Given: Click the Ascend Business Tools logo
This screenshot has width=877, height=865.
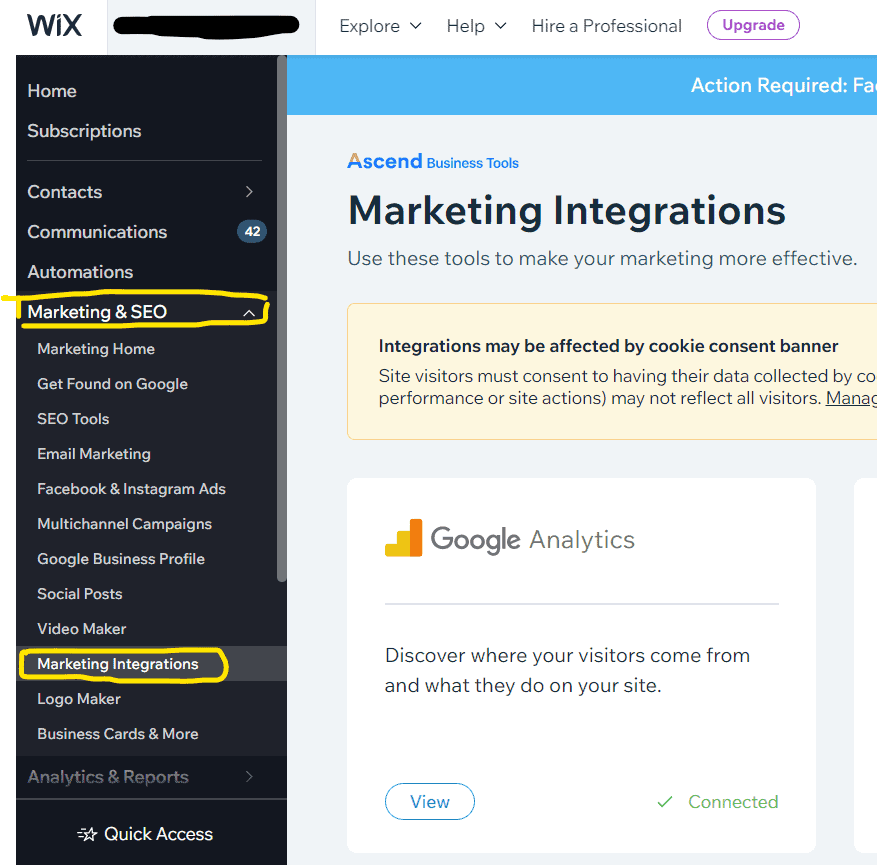Looking at the screenshot, I should click(x=433, y=162).
